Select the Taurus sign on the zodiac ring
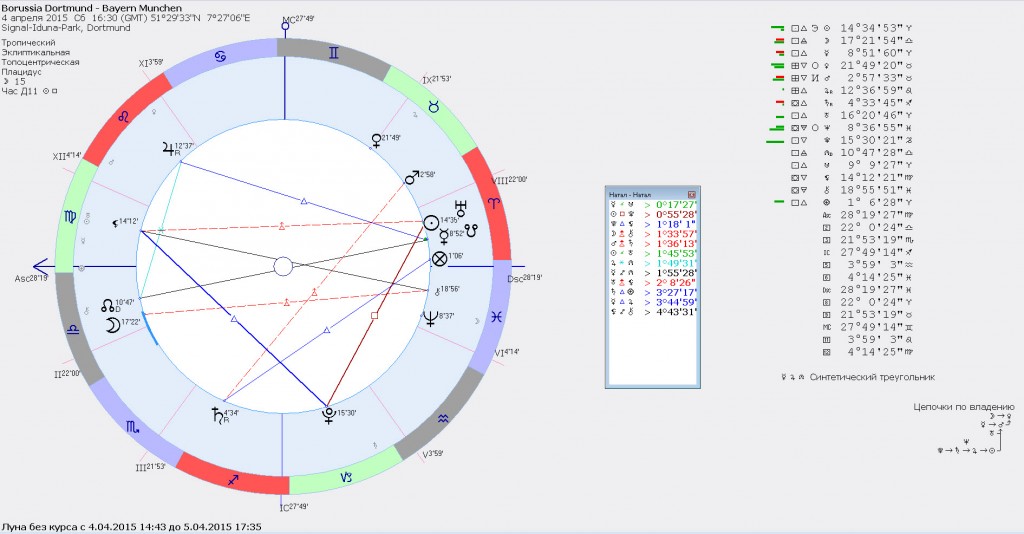This screenshot has width=1024, height=534. pos(433,106)
